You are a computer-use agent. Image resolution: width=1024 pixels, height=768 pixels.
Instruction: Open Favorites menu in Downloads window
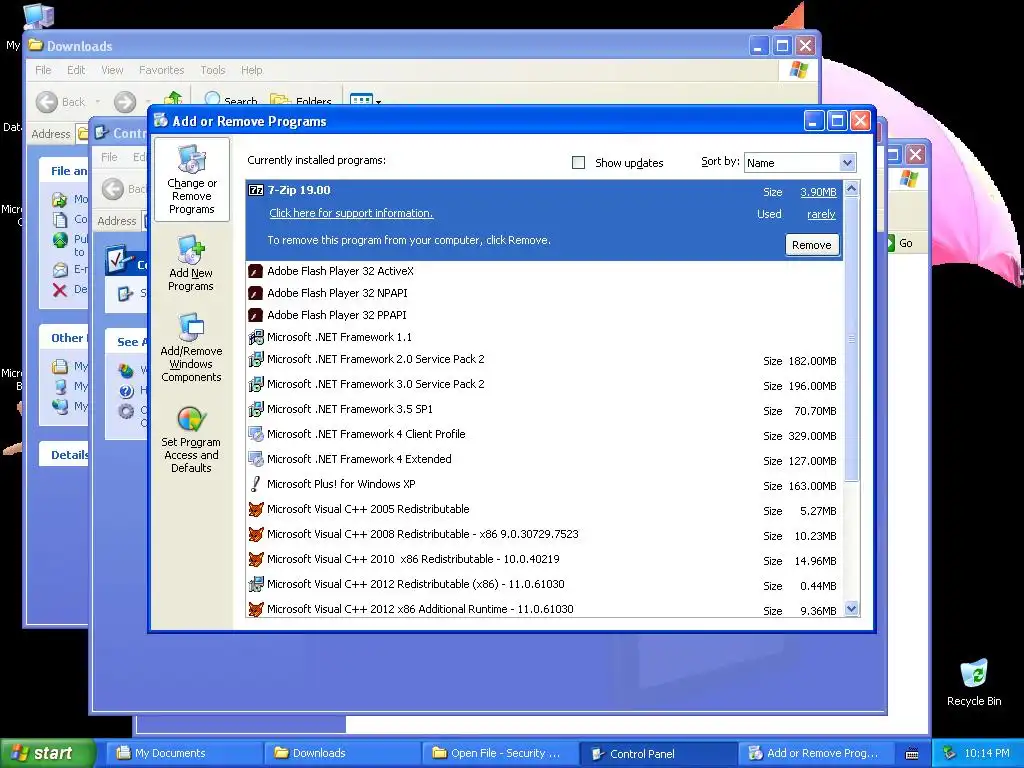(x=161, y=70)
